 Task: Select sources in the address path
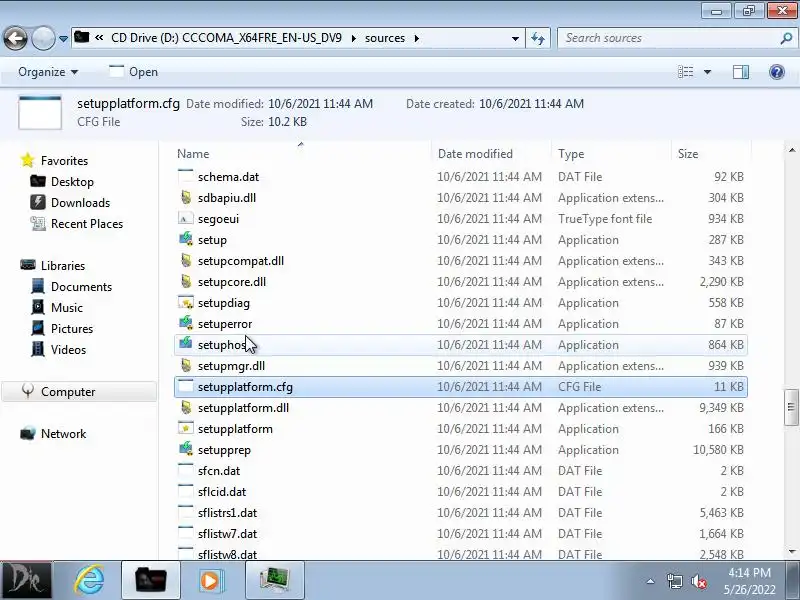[x=385, y=38]
